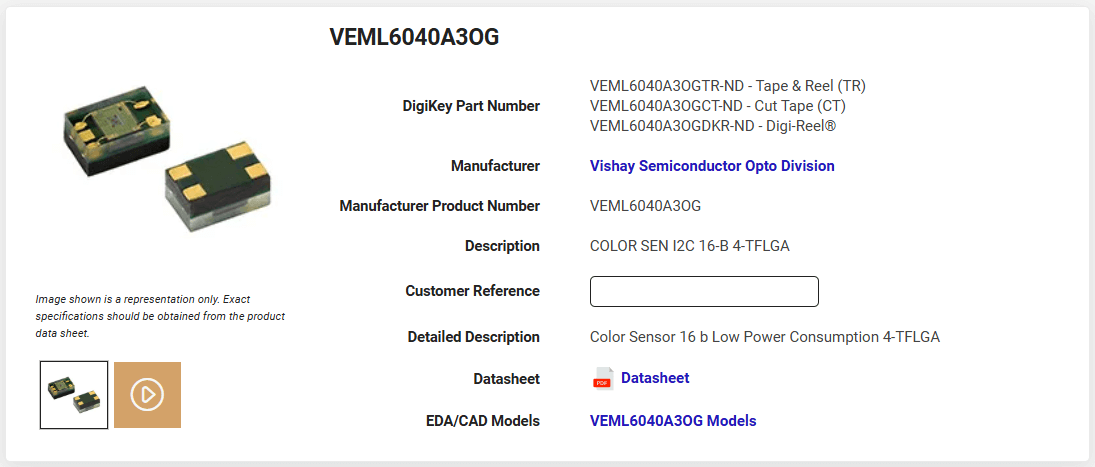
Task: Click the COLOR SEN I2C description text
Action: [690, 246]
